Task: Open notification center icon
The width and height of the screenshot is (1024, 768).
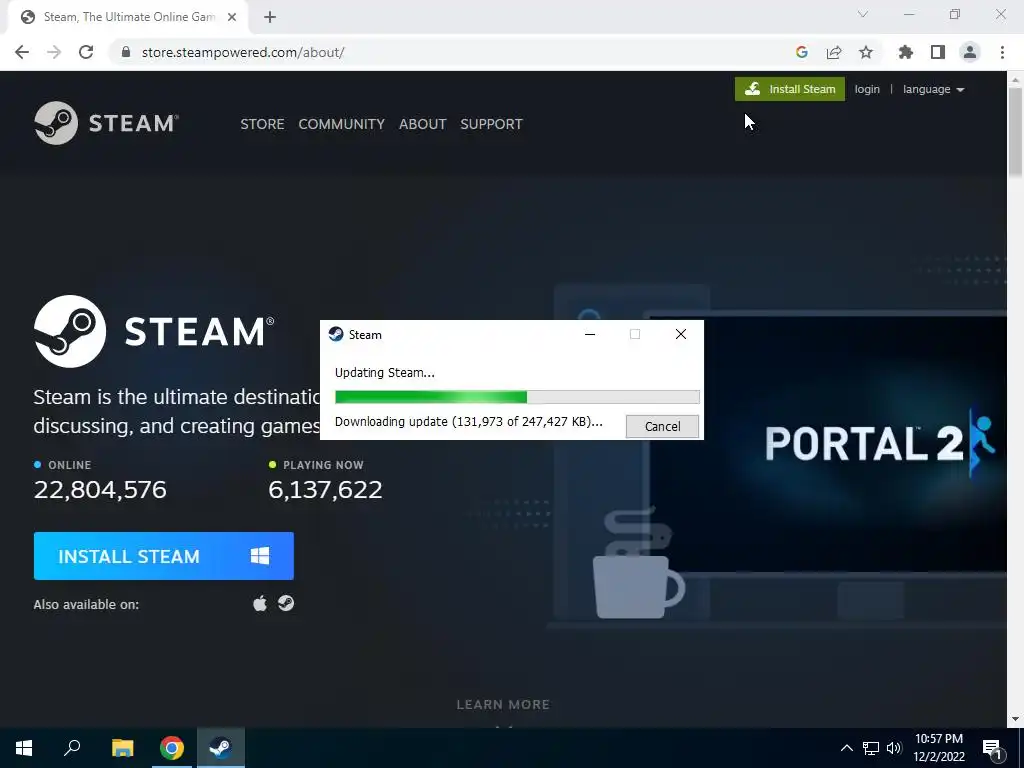Action: (x=993, y=749)
